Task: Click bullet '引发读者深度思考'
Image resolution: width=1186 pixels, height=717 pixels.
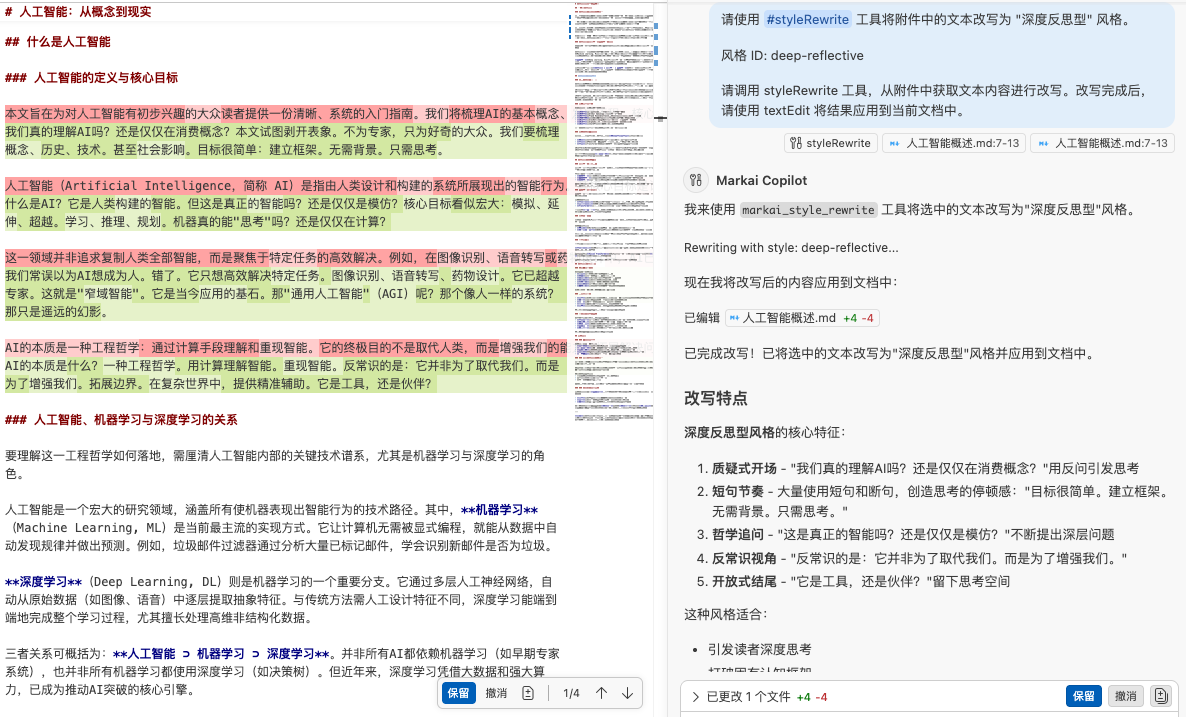Action: [x=759, y=649]
